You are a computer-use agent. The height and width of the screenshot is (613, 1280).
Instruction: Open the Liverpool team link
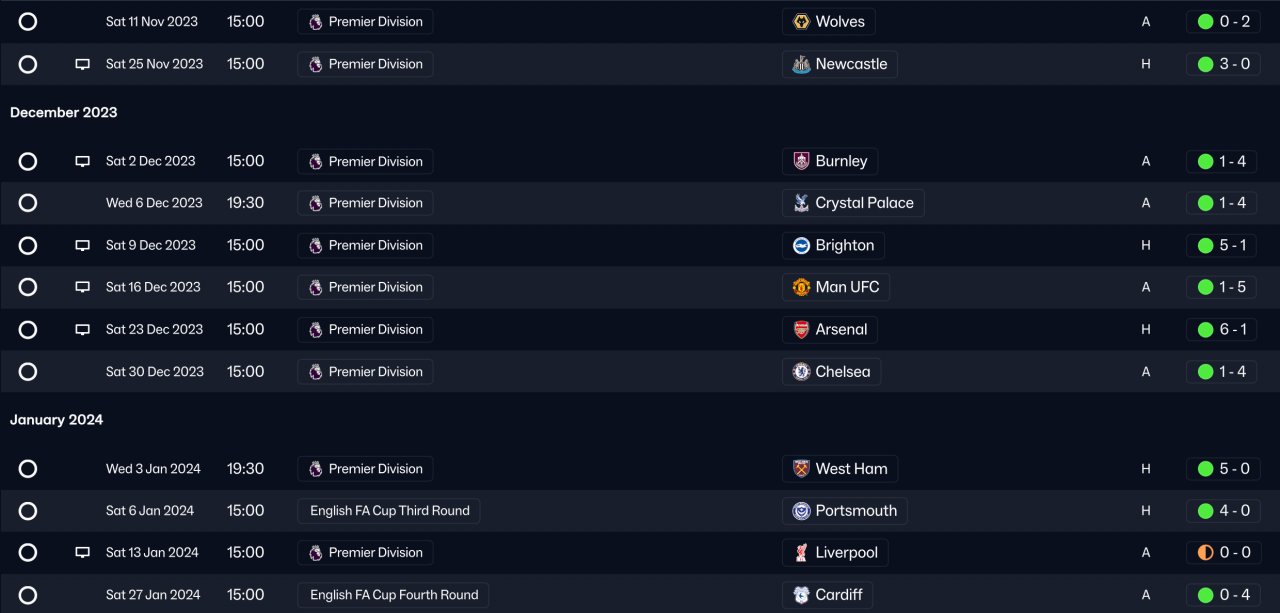click(x=846, y=553)
